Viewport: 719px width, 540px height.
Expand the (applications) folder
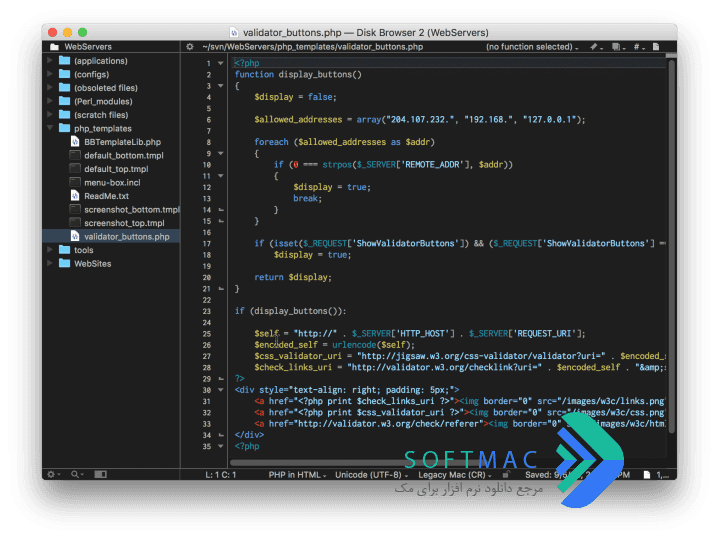point(50,61)
